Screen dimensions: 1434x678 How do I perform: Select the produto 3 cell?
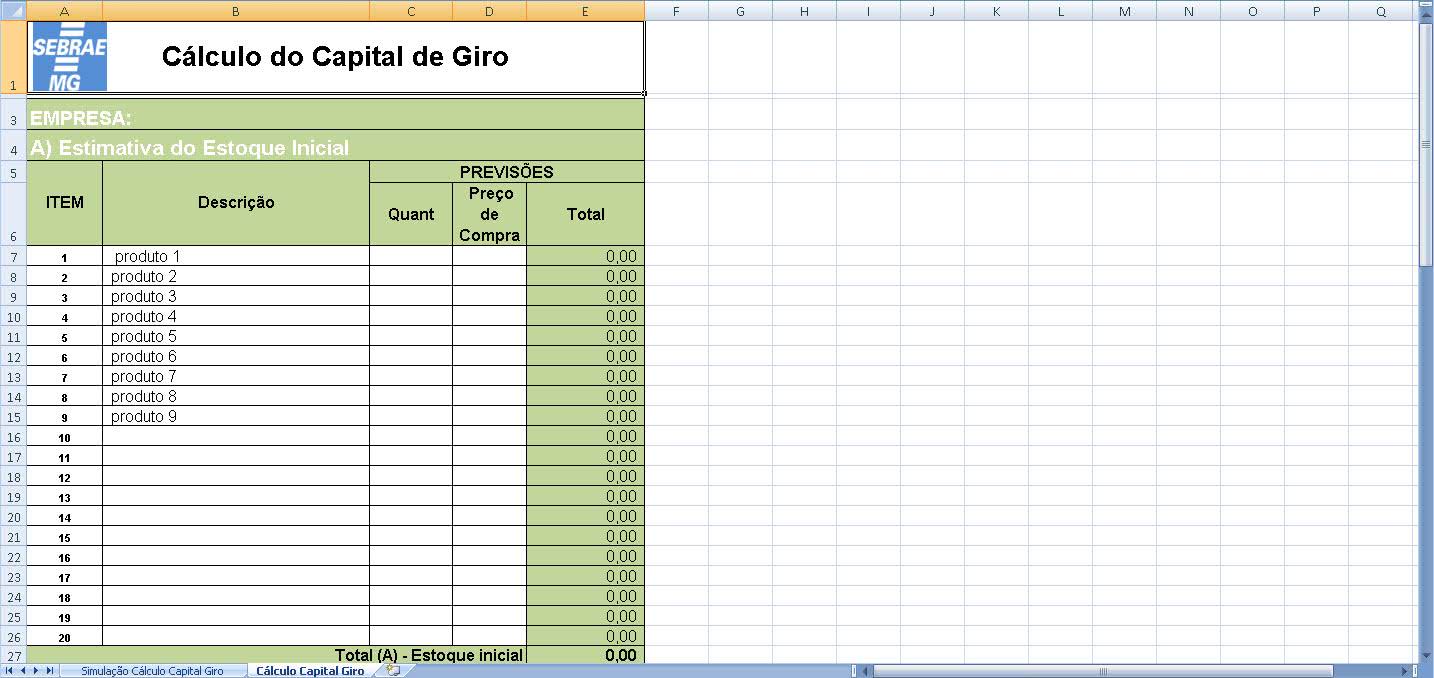(236, 296)
